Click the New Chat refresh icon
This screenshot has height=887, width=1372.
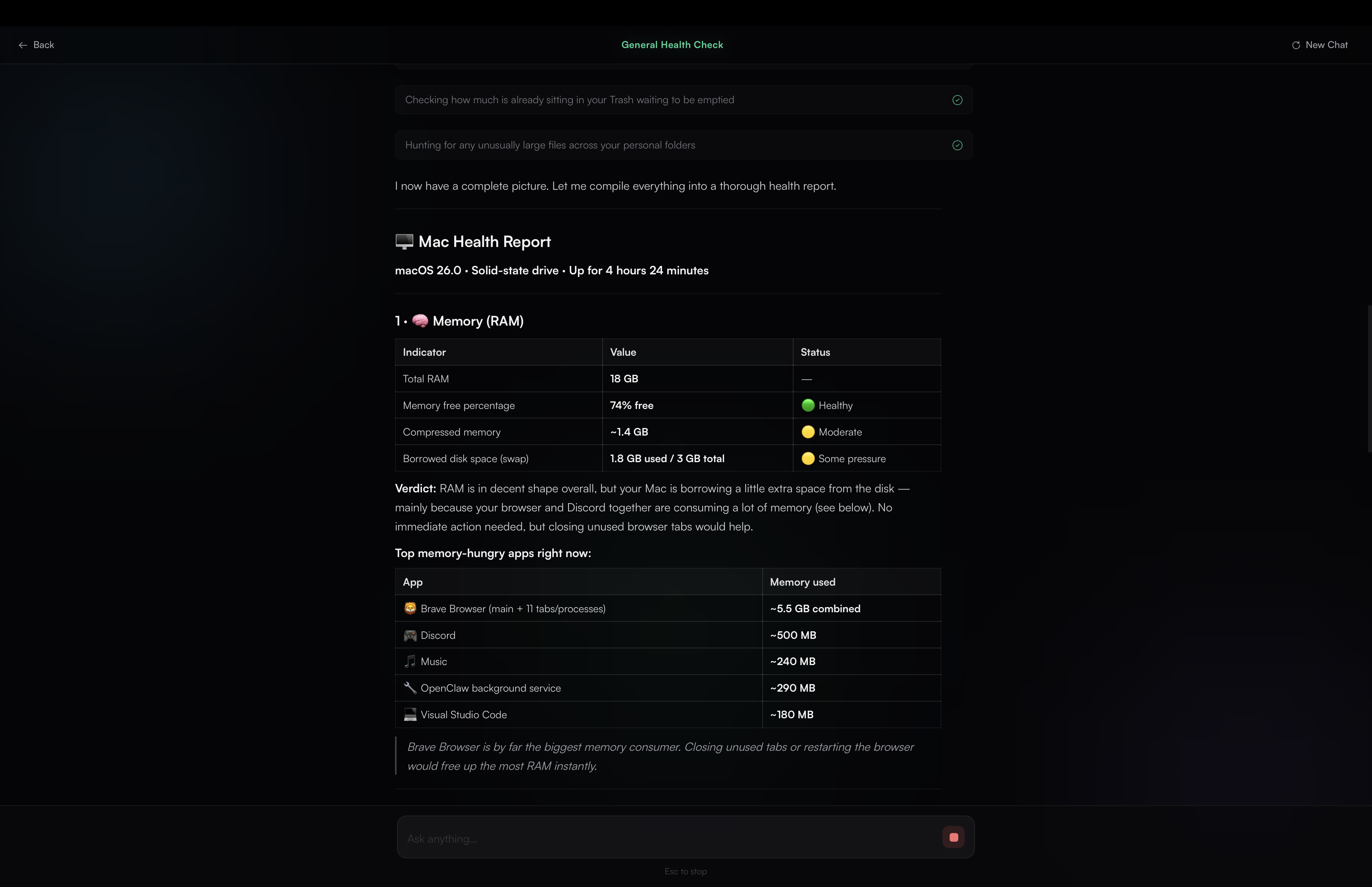tap(1295, 45)
